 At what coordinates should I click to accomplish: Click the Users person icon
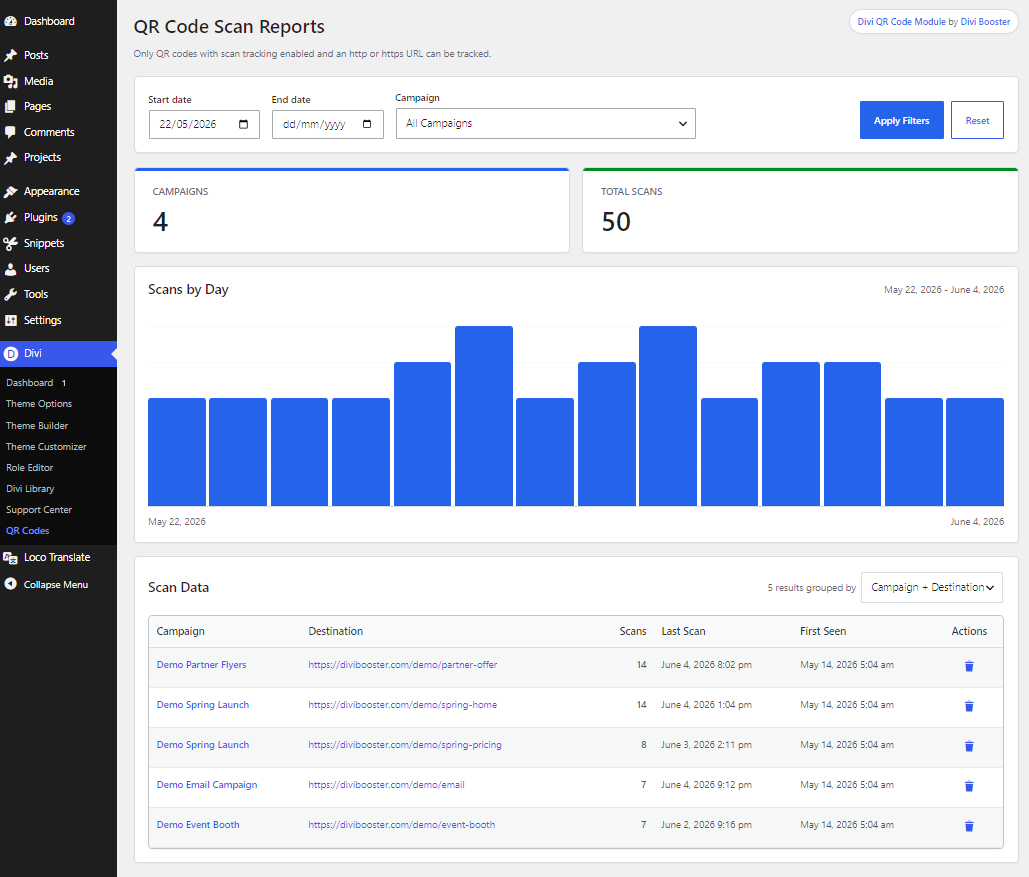[10, 268]
